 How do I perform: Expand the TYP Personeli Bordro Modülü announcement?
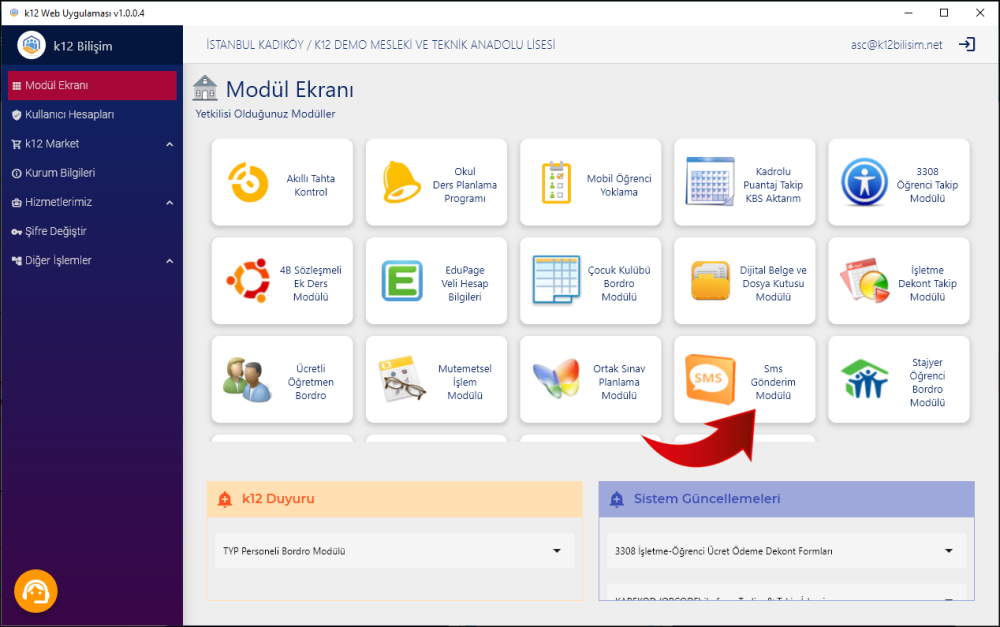tap(394, 550)
